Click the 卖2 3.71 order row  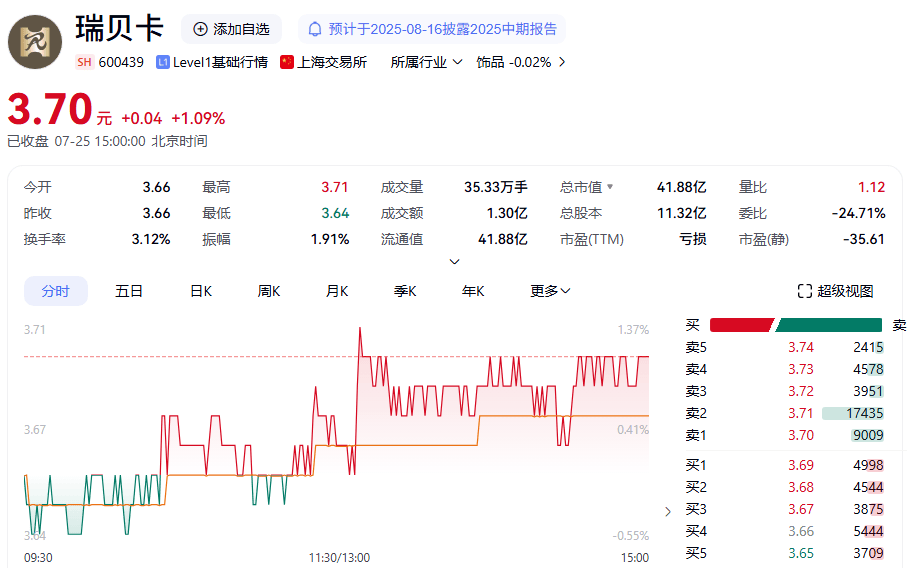tap(785, 413)
